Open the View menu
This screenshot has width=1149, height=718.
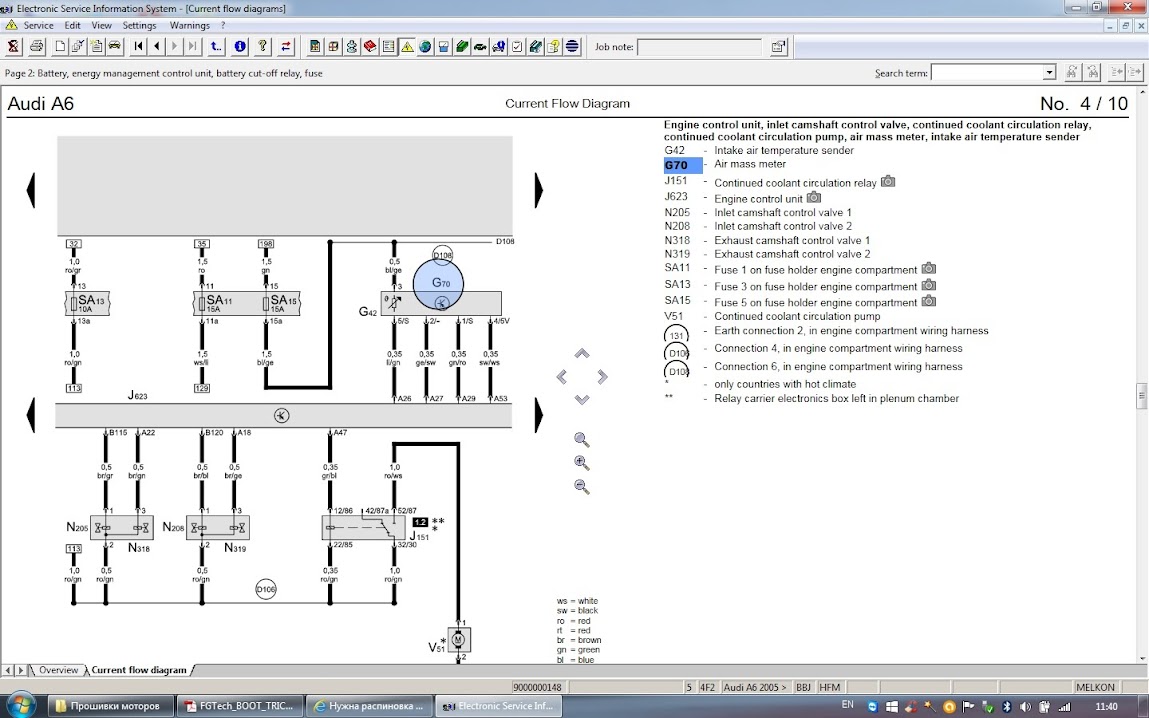pos(102,26)
